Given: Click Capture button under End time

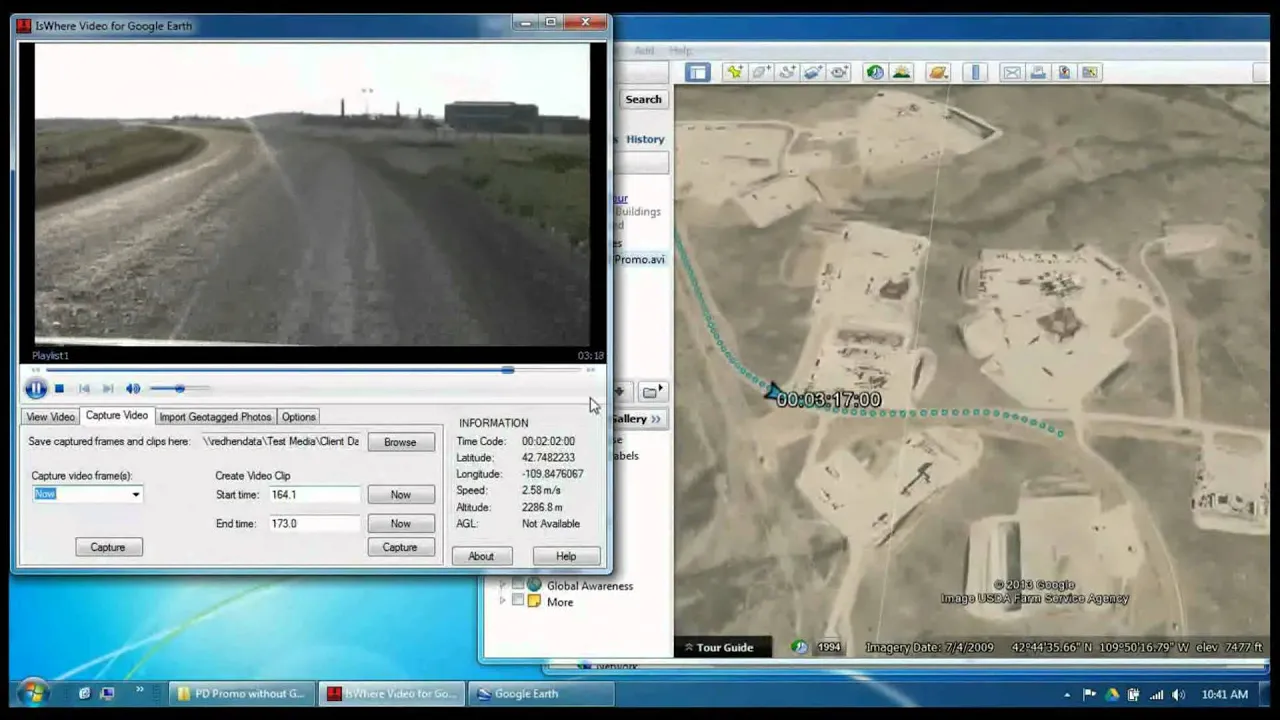Looking at the screenshot, I should (x=400, y=547).
